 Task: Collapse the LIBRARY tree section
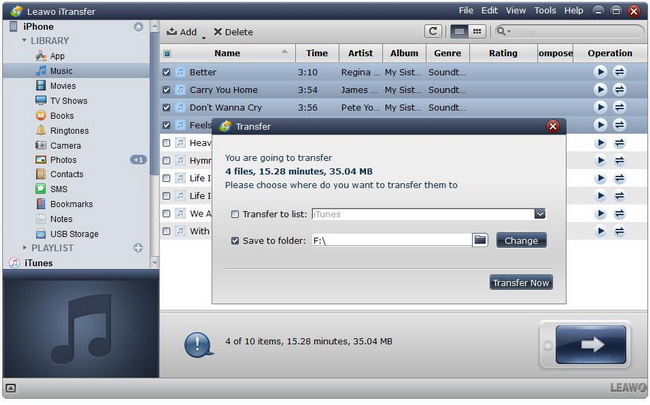[24, 41]
